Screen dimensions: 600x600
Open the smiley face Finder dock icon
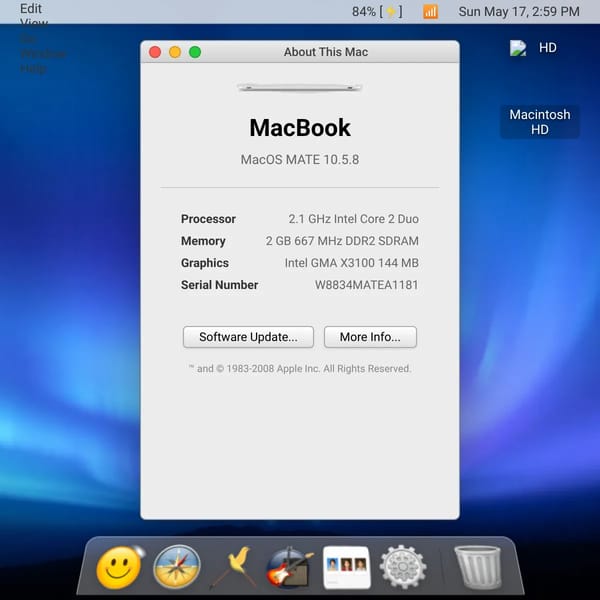click(x=119, y=567)
